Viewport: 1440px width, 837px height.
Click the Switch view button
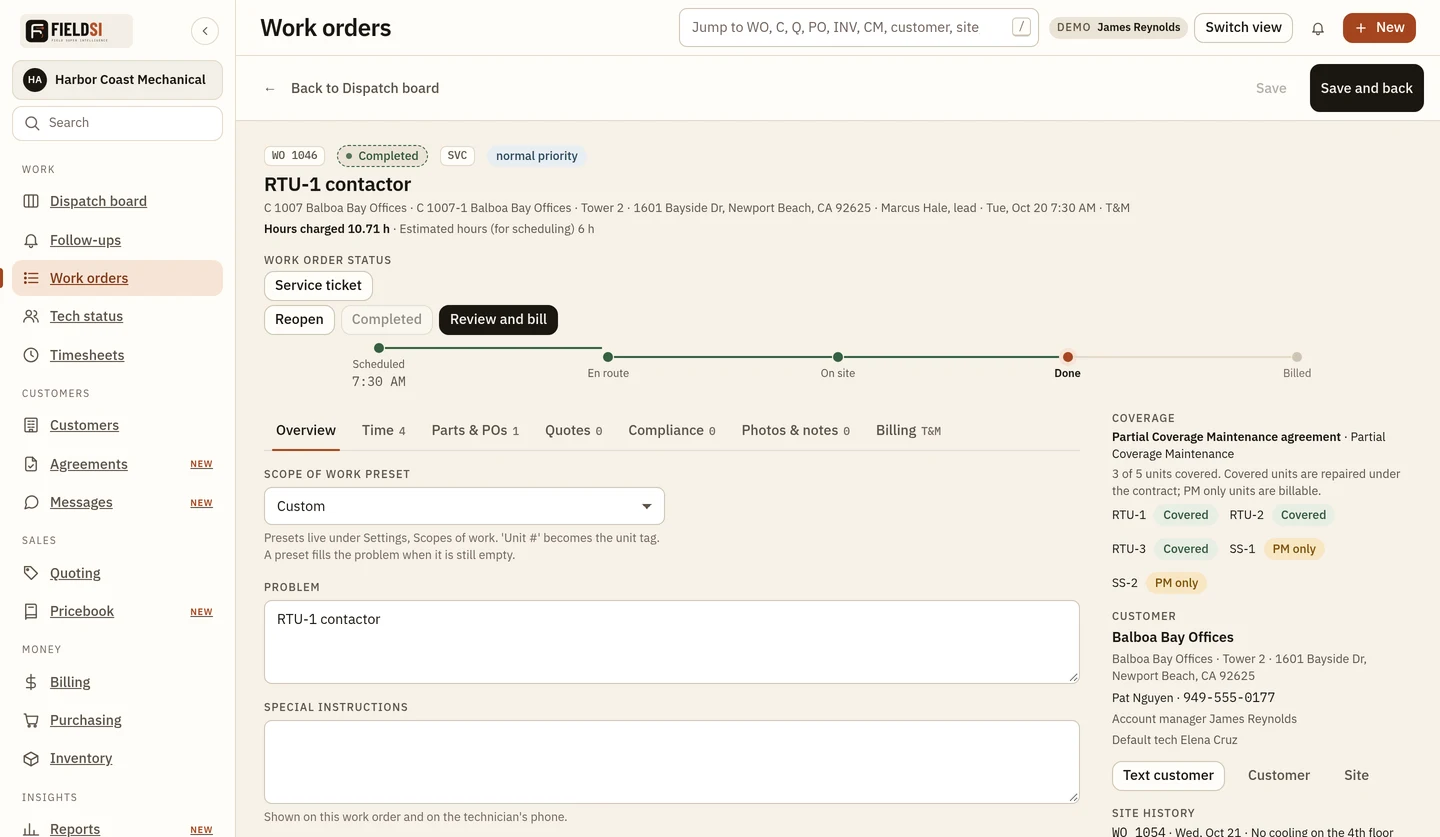[x=1243, y=27]
